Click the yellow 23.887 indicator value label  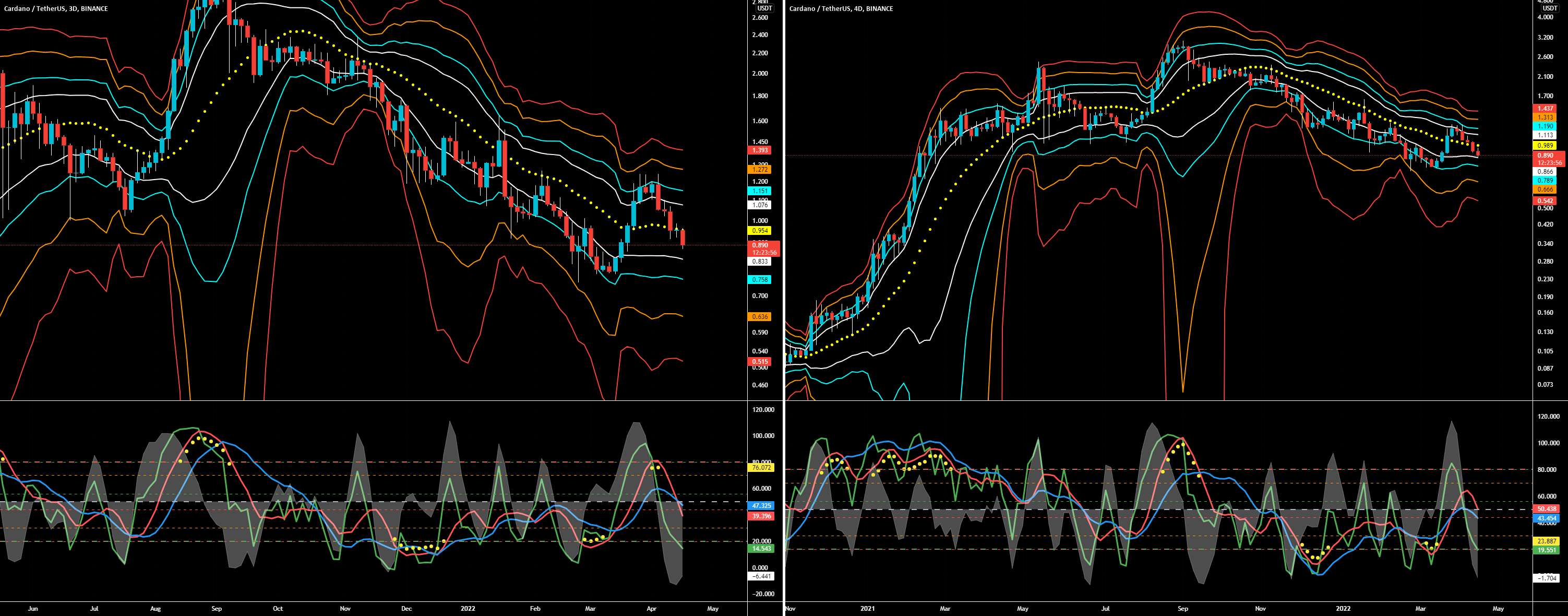tap(1547, 541)
